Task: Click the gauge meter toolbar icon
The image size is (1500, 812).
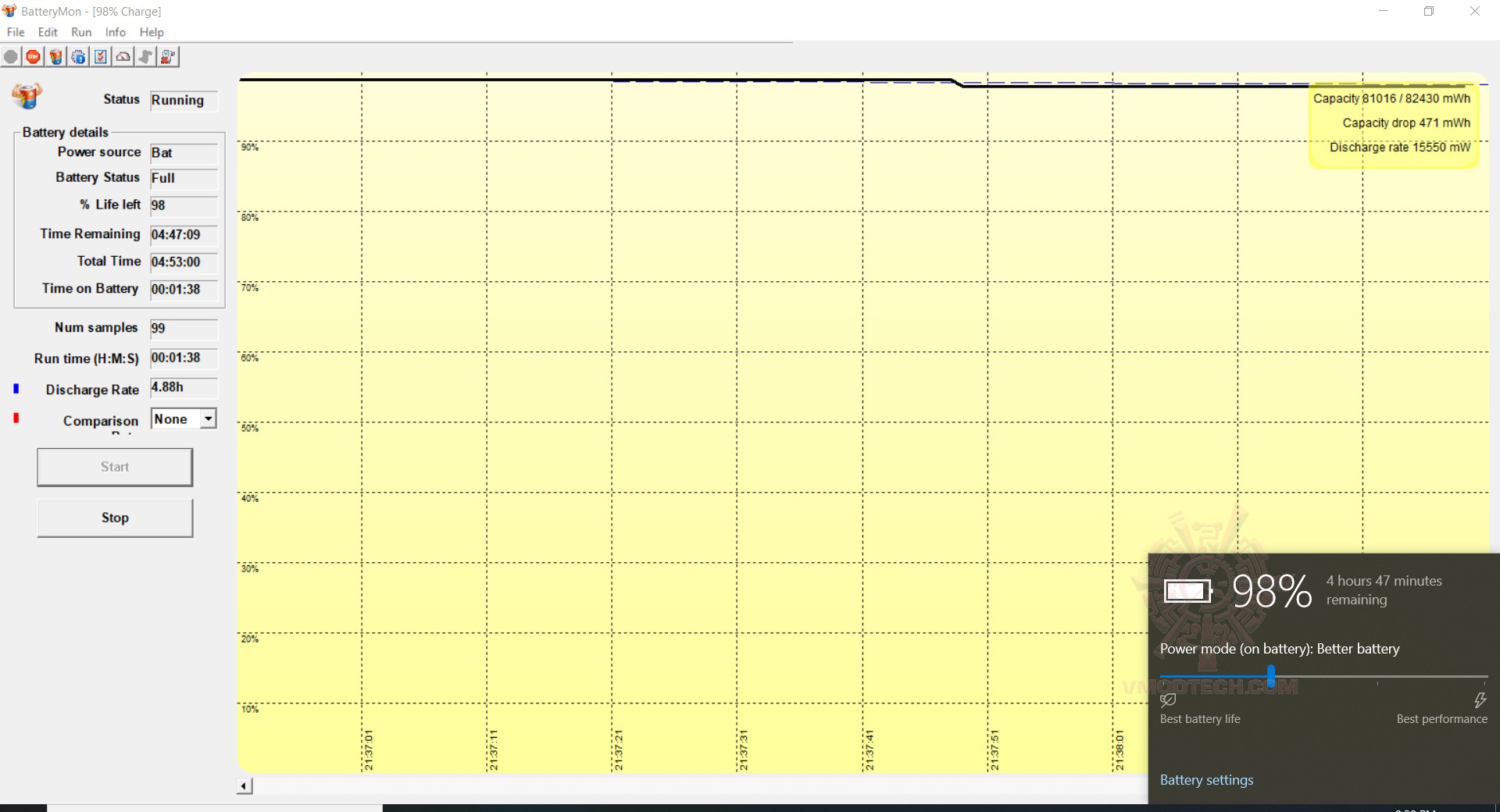Action: [123, 57]
